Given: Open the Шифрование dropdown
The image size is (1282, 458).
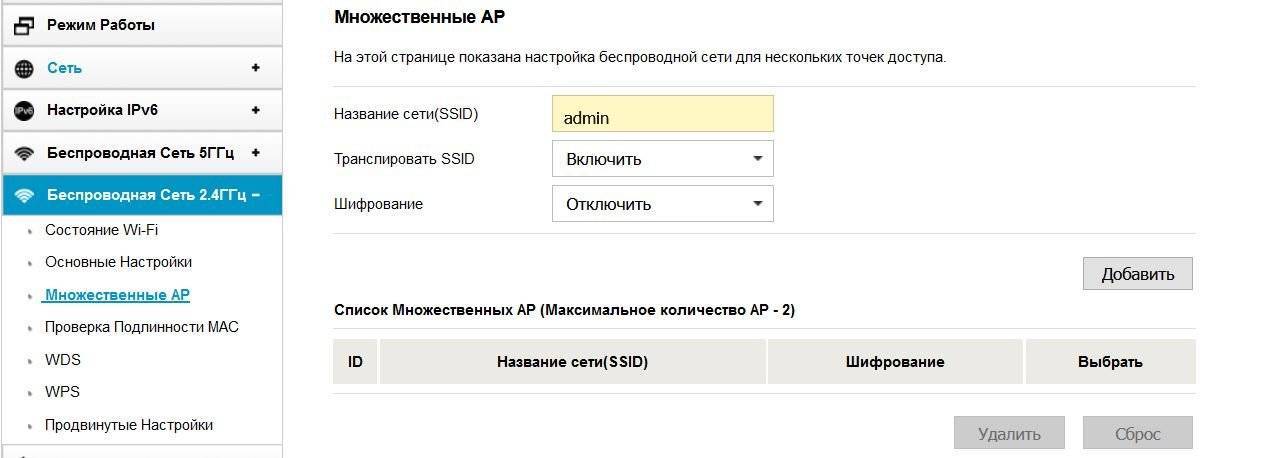Looking at the screenshot, I should 662,204.
